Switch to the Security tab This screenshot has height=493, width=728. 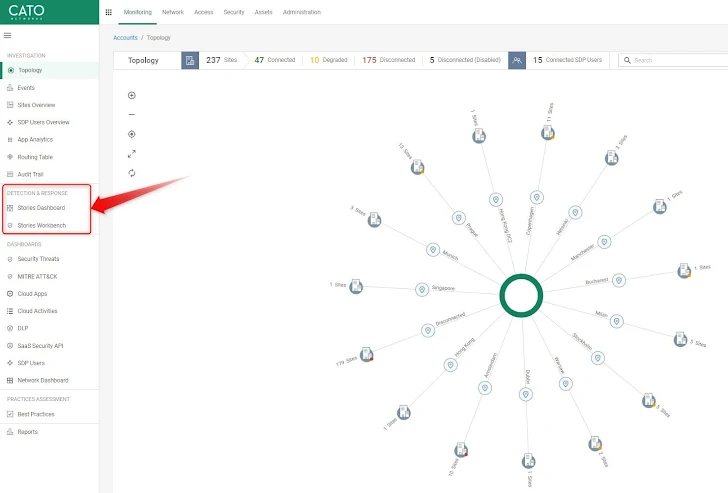pos(234,12)
